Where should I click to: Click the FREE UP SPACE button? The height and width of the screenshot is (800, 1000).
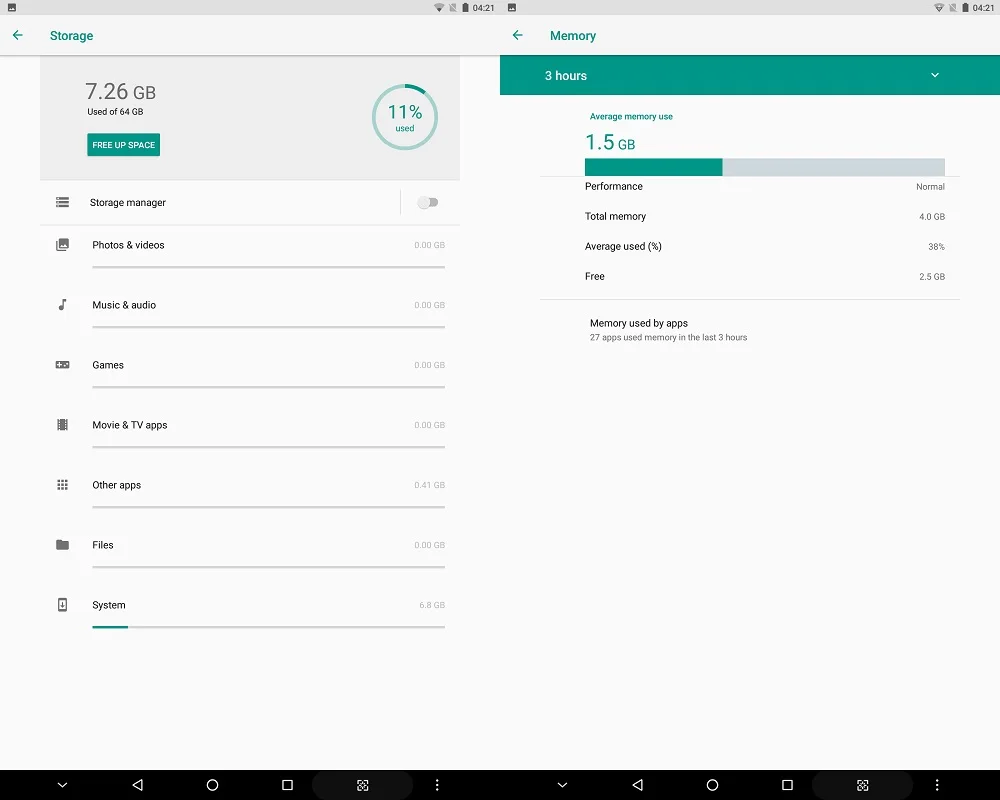124,145
